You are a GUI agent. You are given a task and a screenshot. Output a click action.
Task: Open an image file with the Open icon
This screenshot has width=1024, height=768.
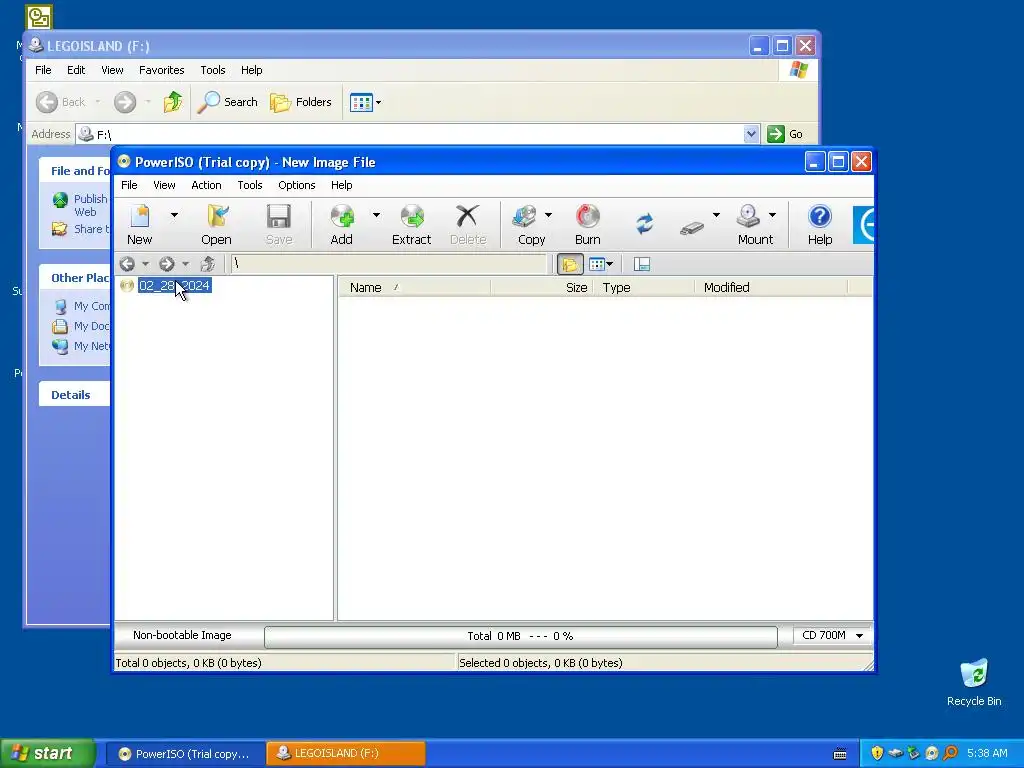216,224
